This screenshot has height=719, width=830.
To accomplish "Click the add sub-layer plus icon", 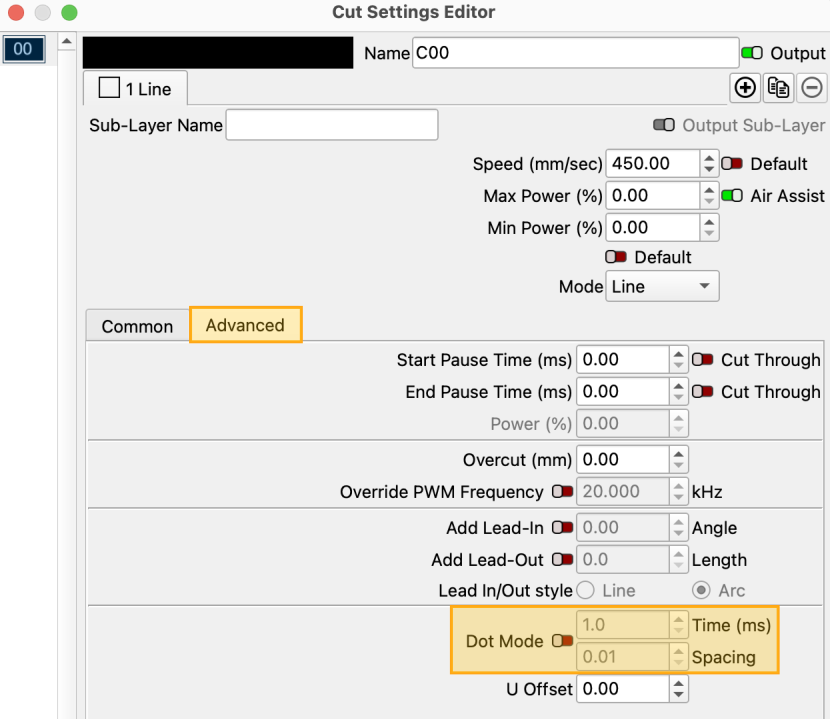I will click(x=744, y=88).
